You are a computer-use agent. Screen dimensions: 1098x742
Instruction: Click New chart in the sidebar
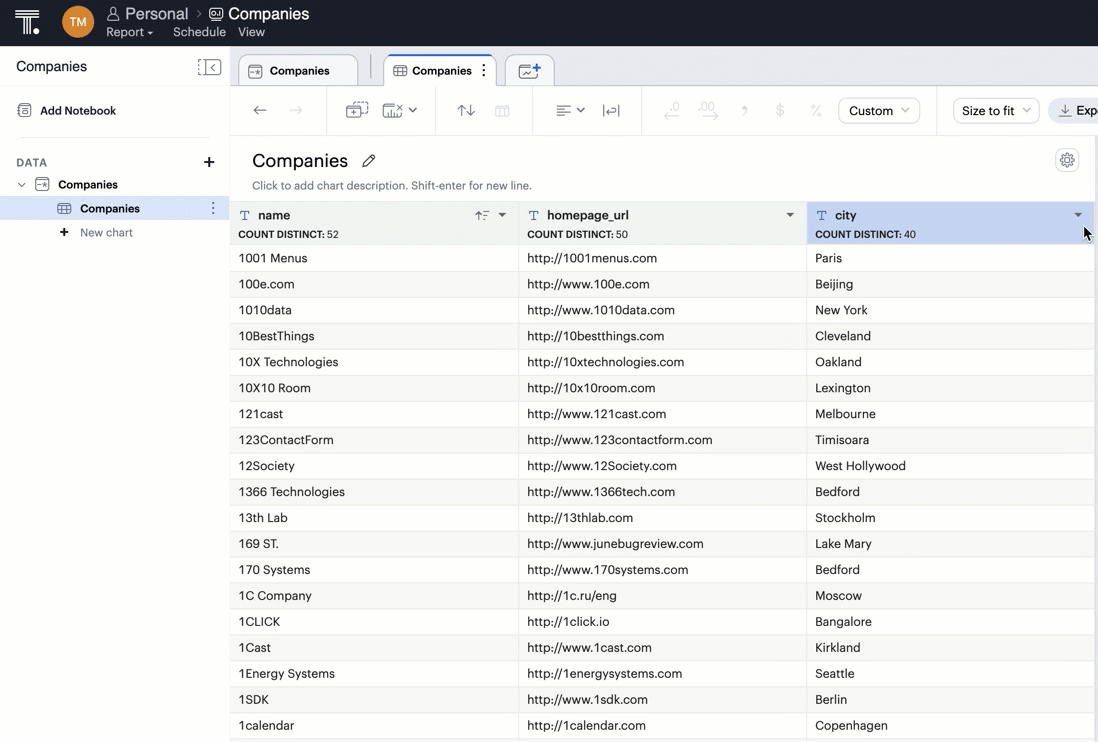click(106, 233)
